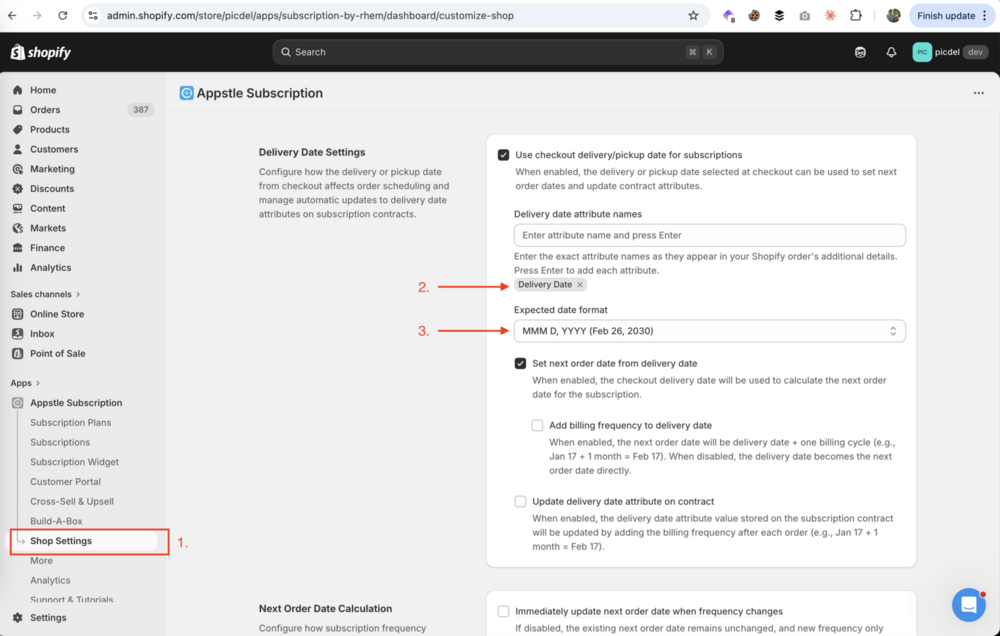Screen dimensions: 1000x636
Task: Open the Shopify logo home link
Action: (41, 52)
